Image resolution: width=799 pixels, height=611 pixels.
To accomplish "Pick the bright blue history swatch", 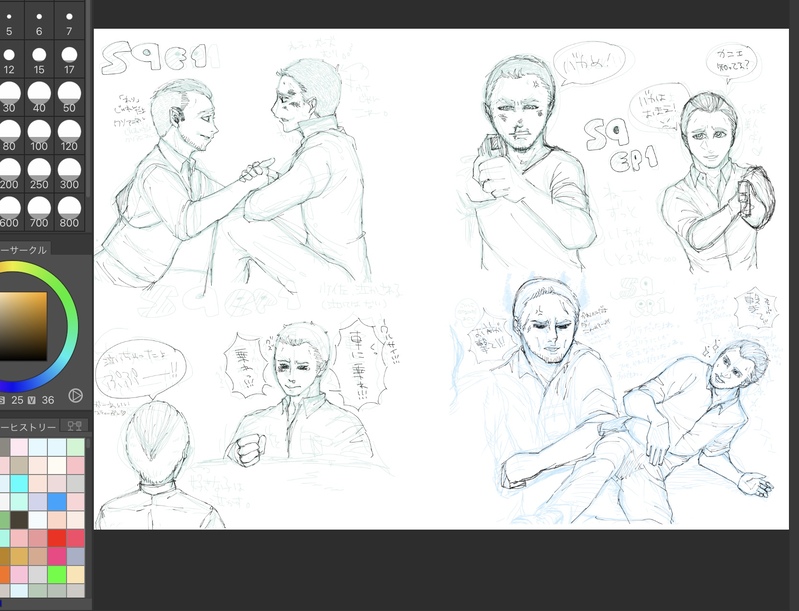I will point(57,501).
